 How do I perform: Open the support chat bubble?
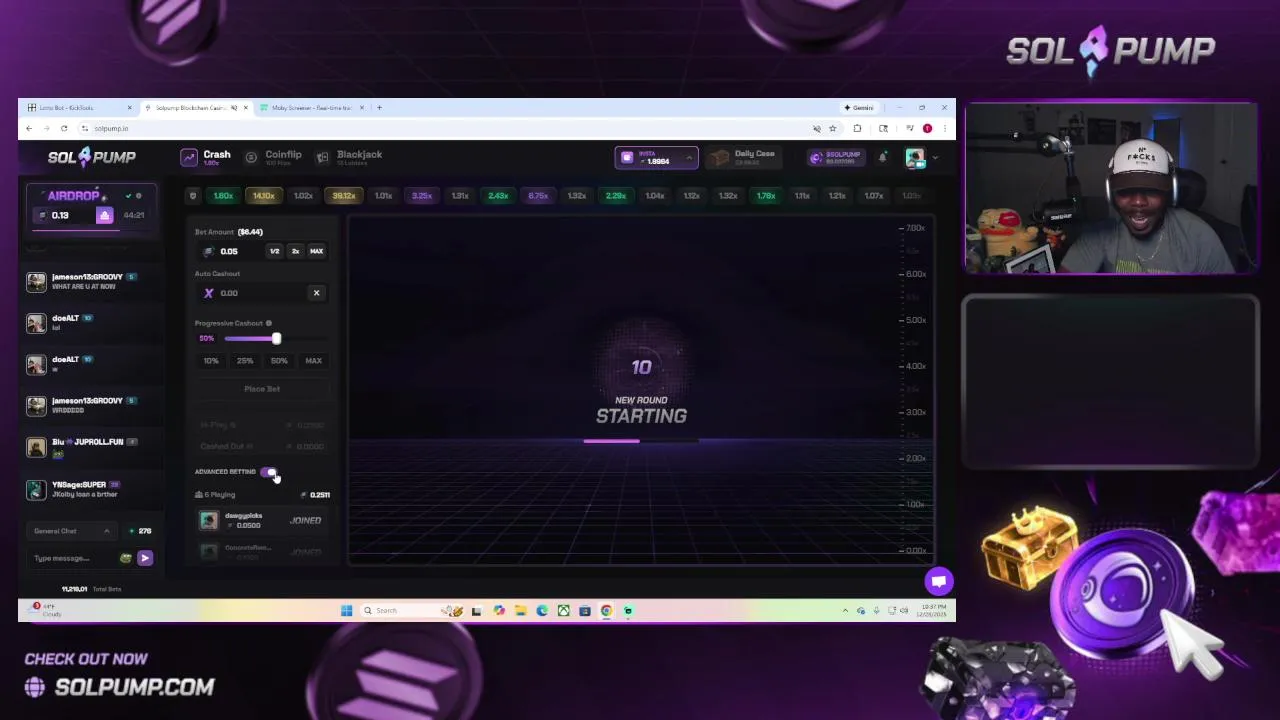click(x=939, y=581)
